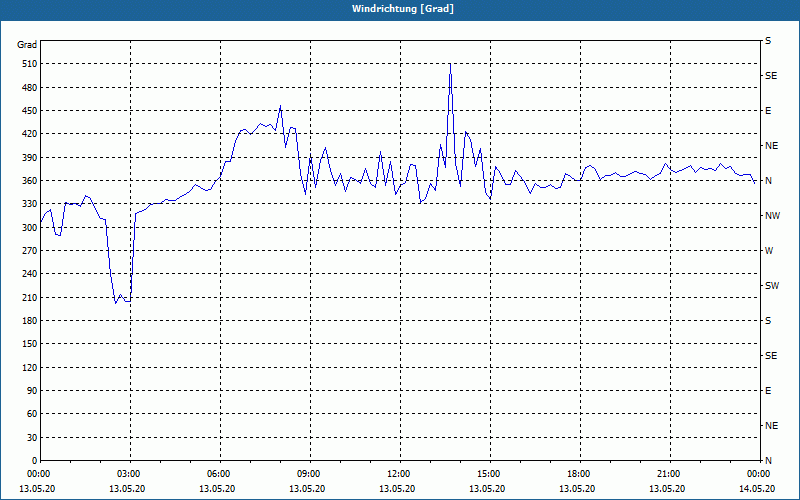Click the 21:00 time label

pyautogui.click(x=669, y=474)
